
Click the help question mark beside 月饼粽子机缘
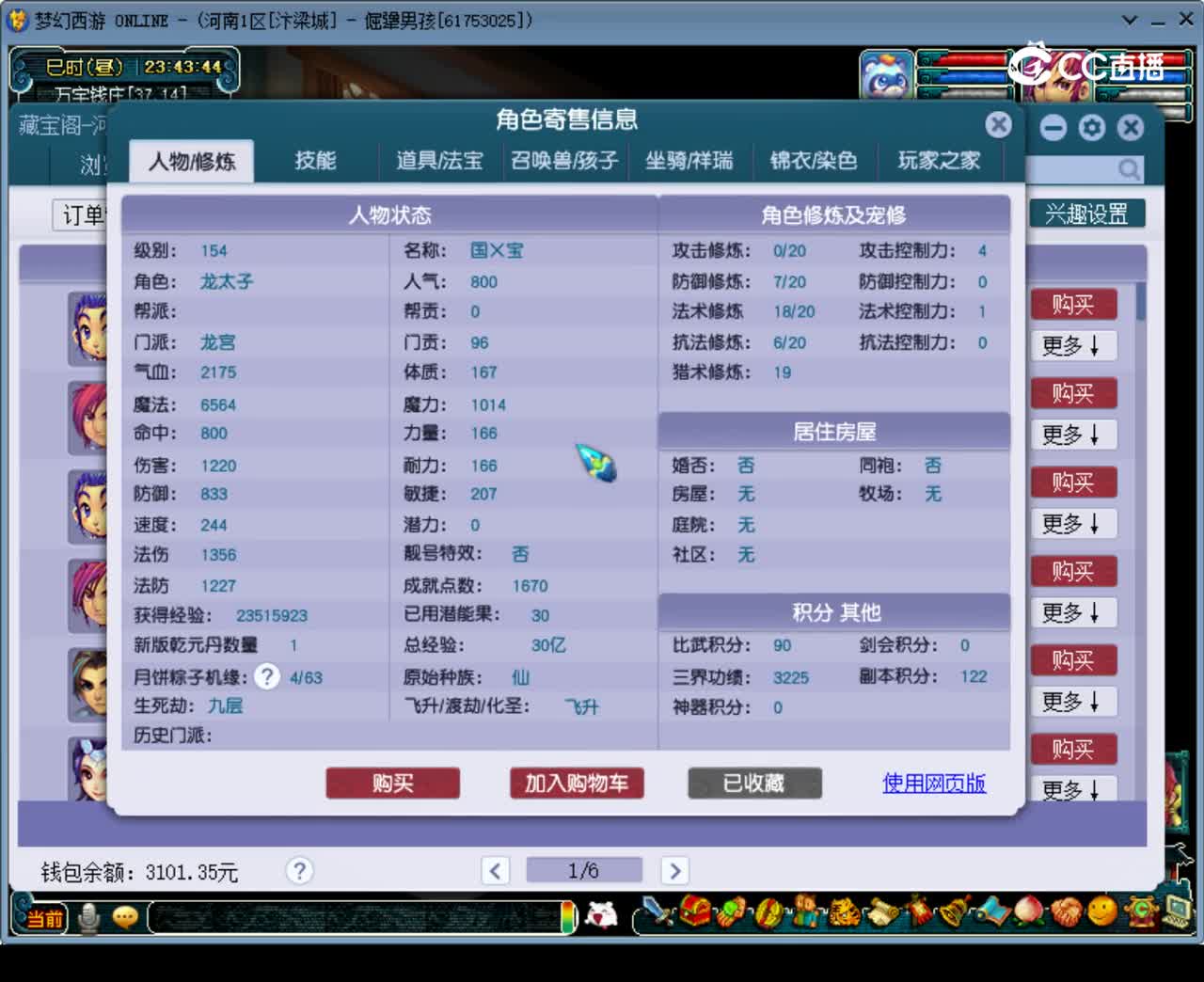pos(267,676)
